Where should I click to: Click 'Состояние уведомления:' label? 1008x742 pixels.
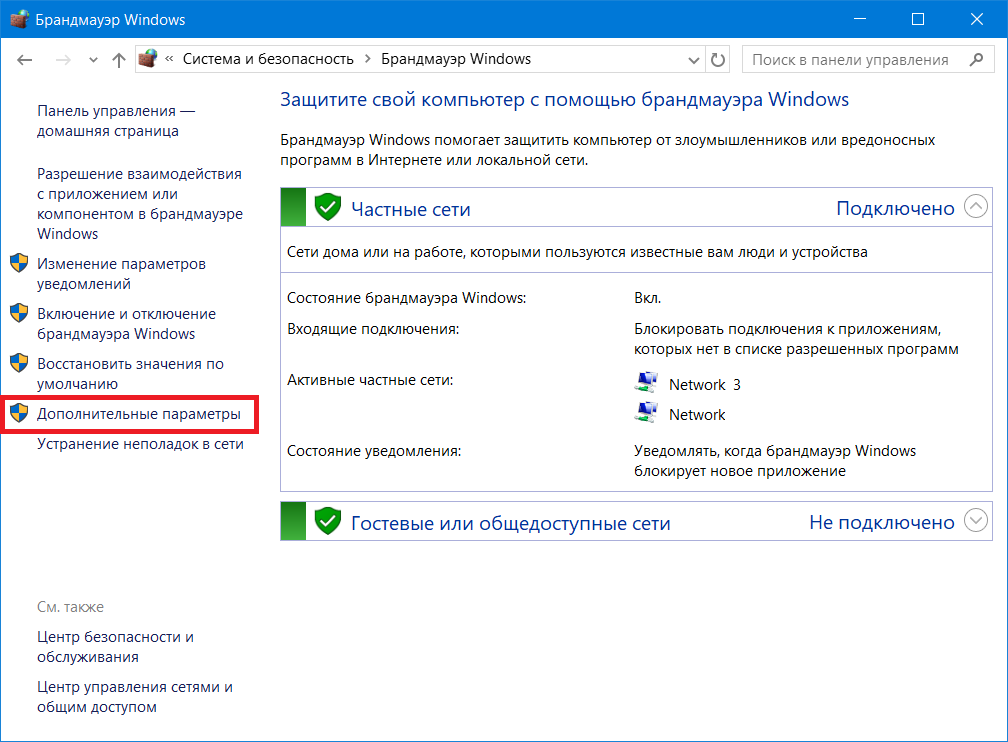[x=374, y=451]
